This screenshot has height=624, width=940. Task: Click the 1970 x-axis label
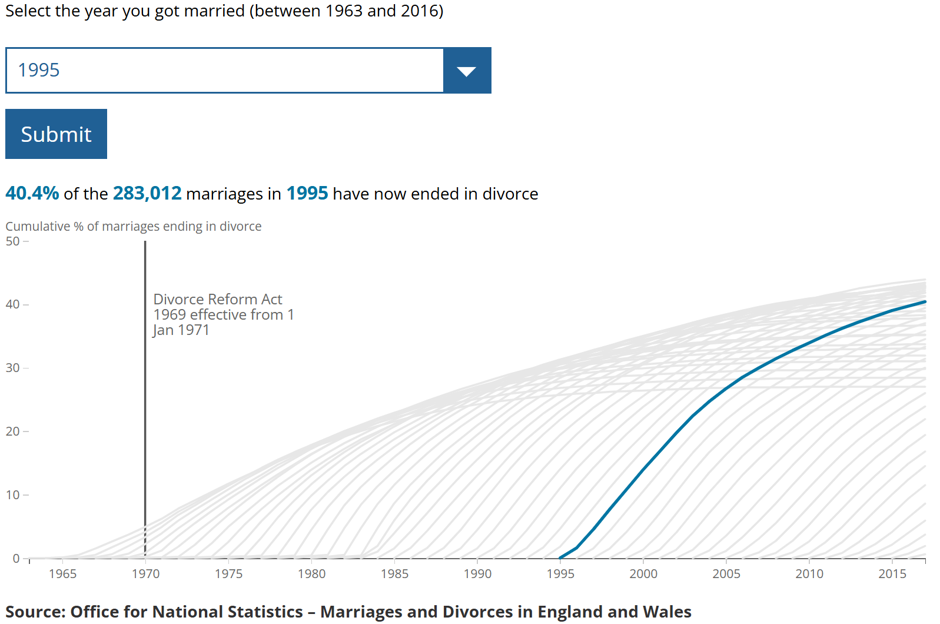[x=146, y=574]
